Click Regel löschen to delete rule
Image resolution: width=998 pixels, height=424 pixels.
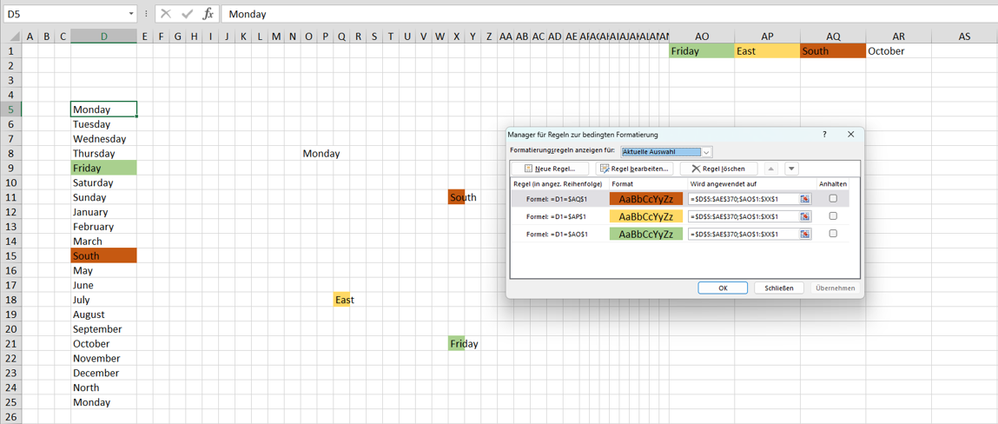coord(719,169)
